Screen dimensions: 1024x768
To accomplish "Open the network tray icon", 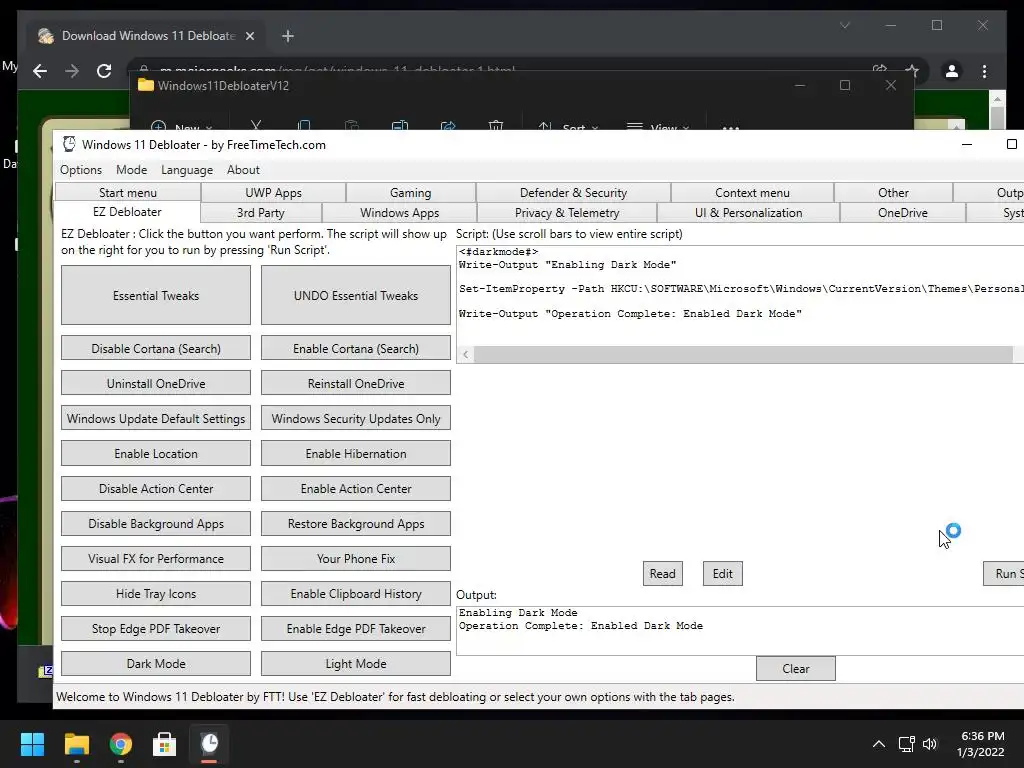I will coord(906,744).
